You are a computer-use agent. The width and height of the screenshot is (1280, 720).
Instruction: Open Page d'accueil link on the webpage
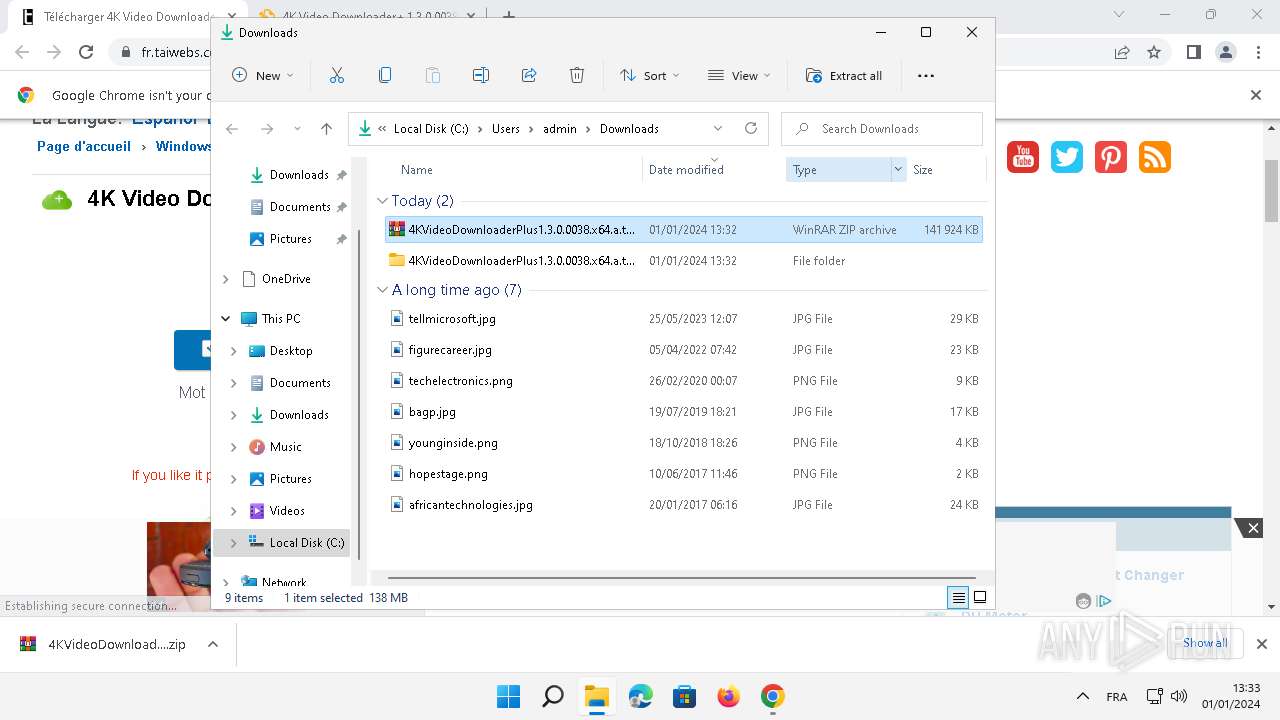coord(84,146)
